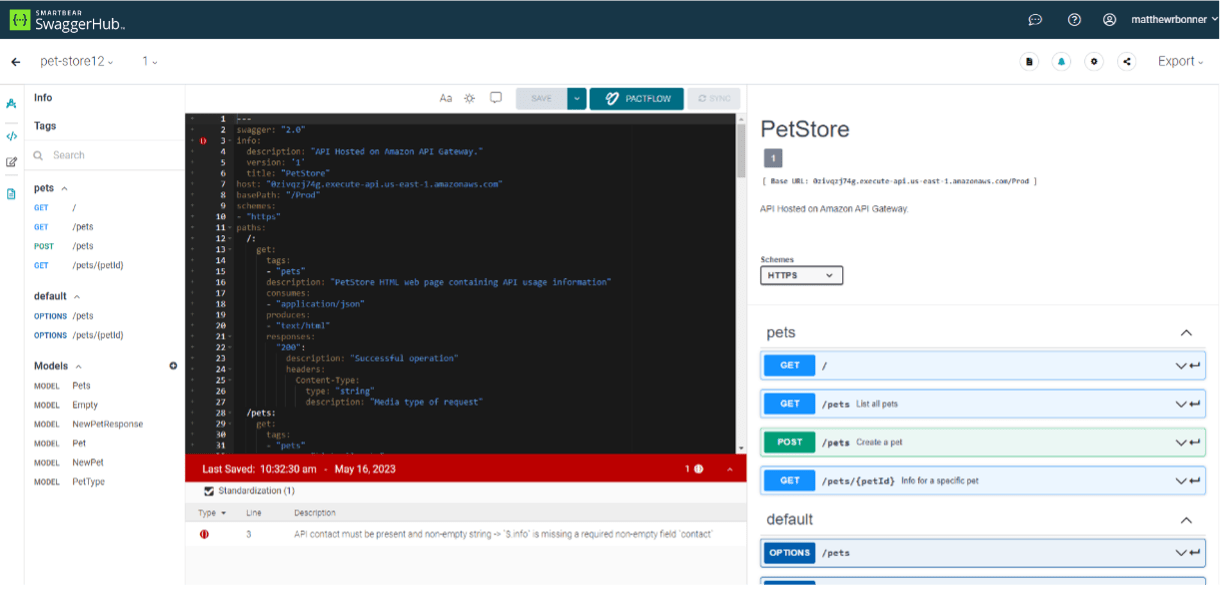Collapse the default section in docs panel

click(x=1186, y=520)
